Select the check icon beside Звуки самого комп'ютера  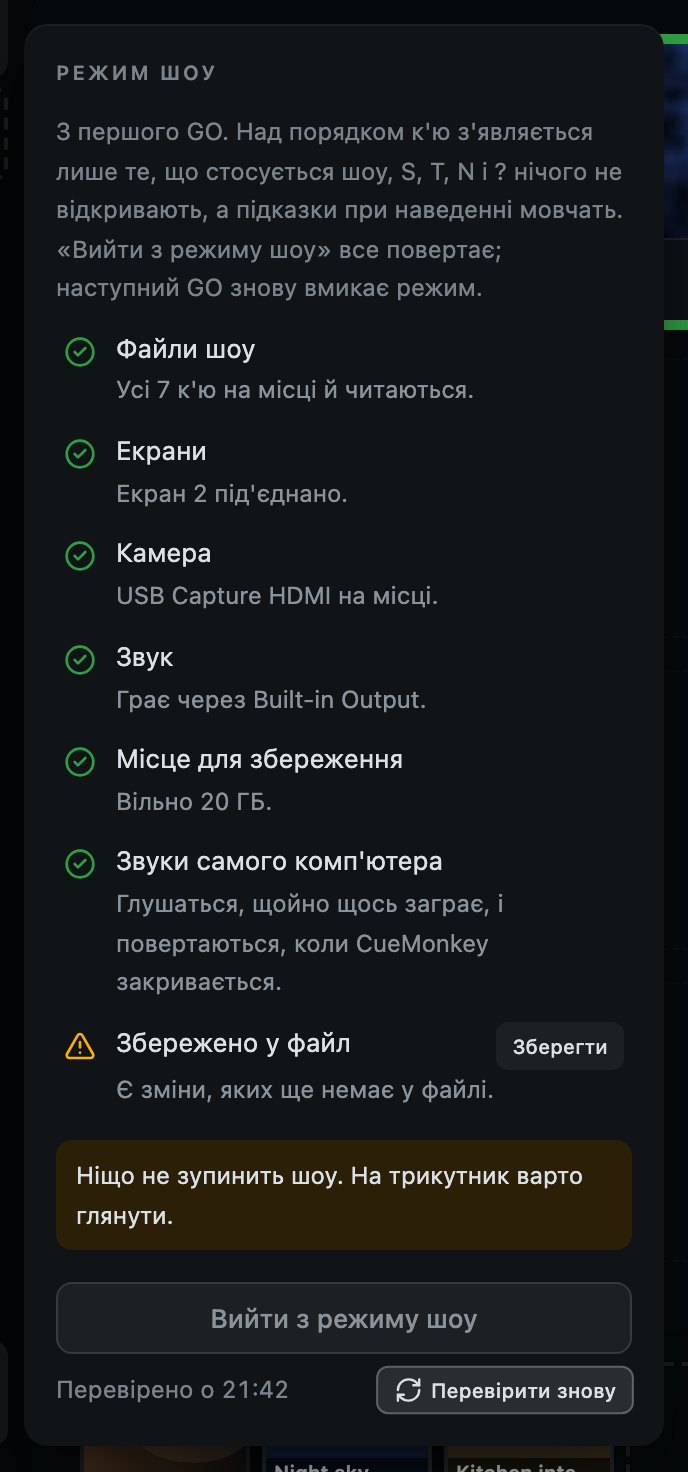pyautogui.click(x=80, y=863)
